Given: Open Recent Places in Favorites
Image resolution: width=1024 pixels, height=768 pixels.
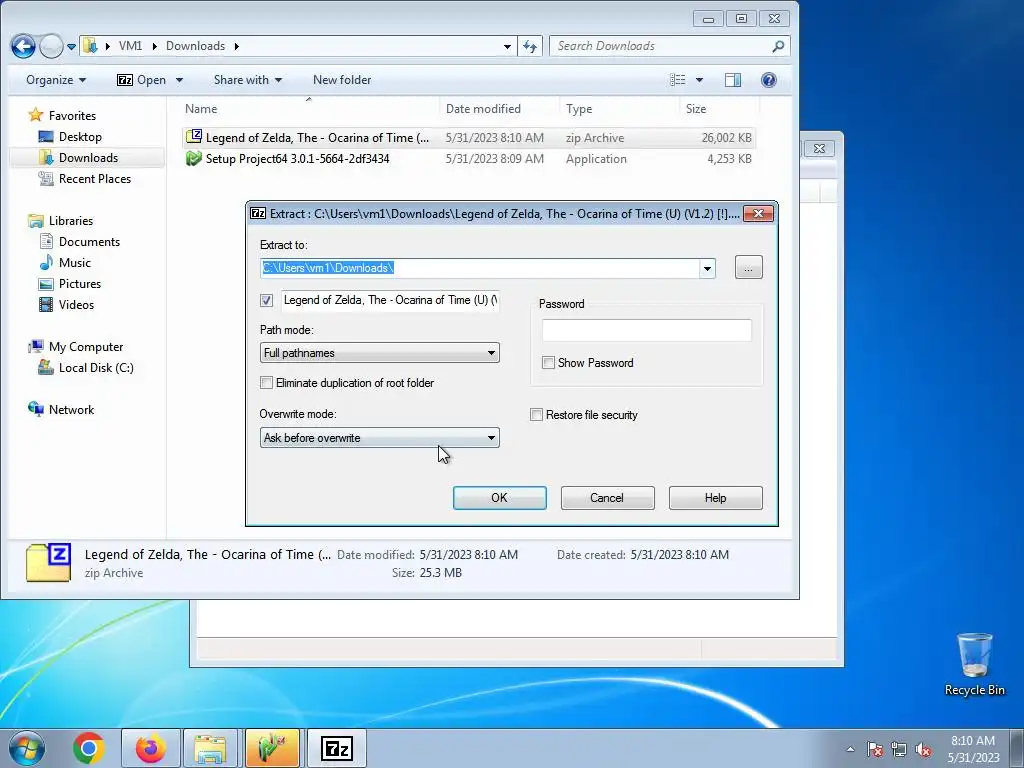Looking at the screenshot, I should pos(94,178).
